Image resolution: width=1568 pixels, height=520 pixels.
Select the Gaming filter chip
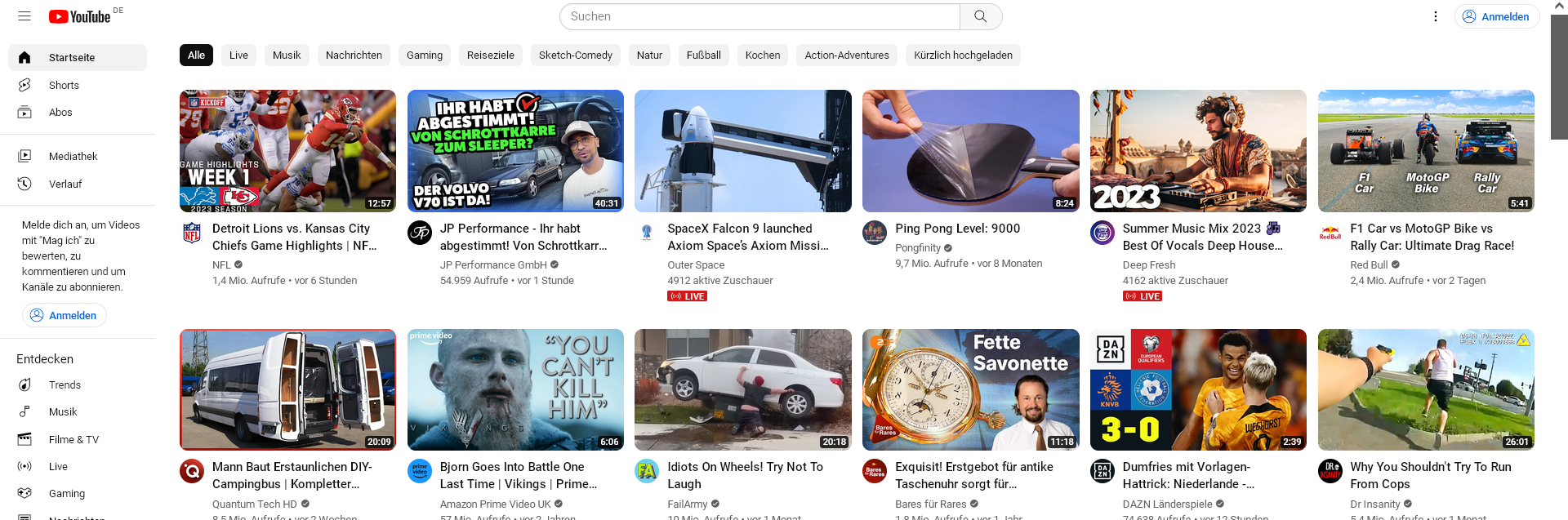coord(425,55)
